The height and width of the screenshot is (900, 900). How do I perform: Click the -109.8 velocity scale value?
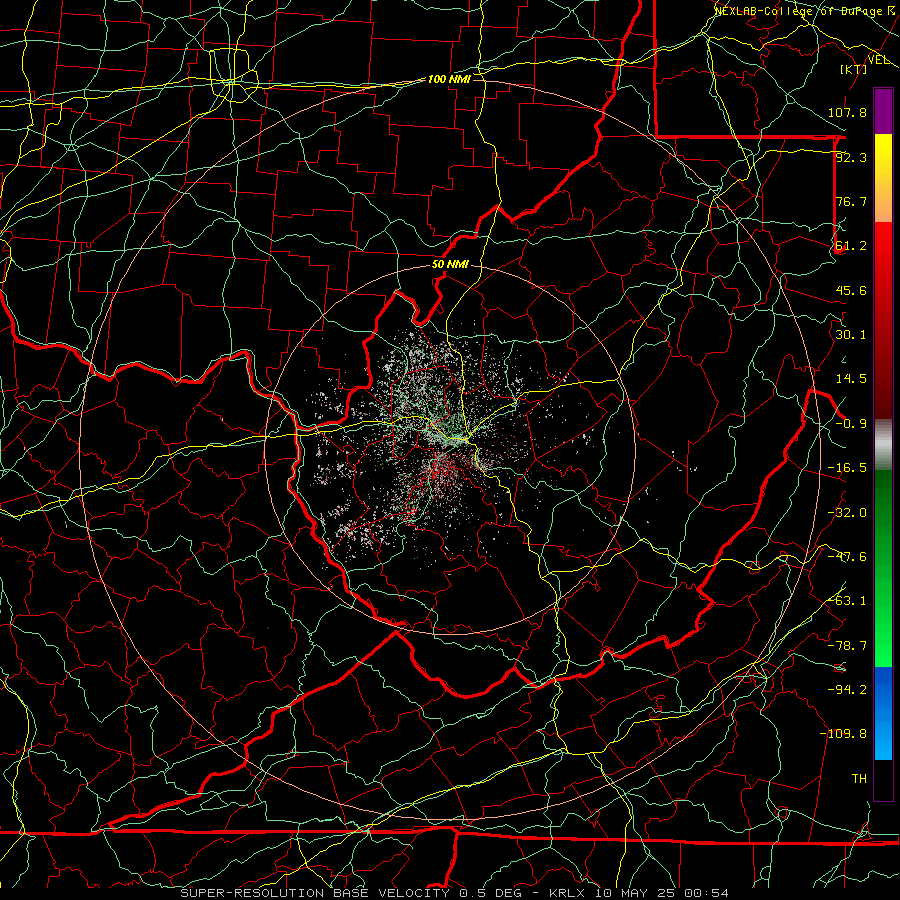[843, 734]
